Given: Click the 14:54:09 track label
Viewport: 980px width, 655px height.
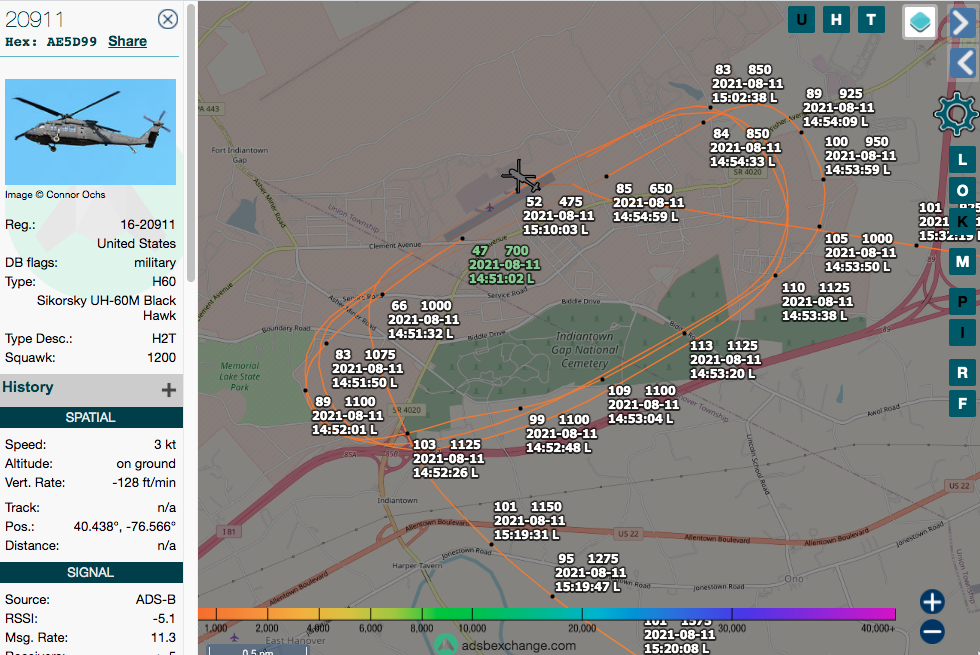Looking at the screenshot, I should [x=838, y=108].
